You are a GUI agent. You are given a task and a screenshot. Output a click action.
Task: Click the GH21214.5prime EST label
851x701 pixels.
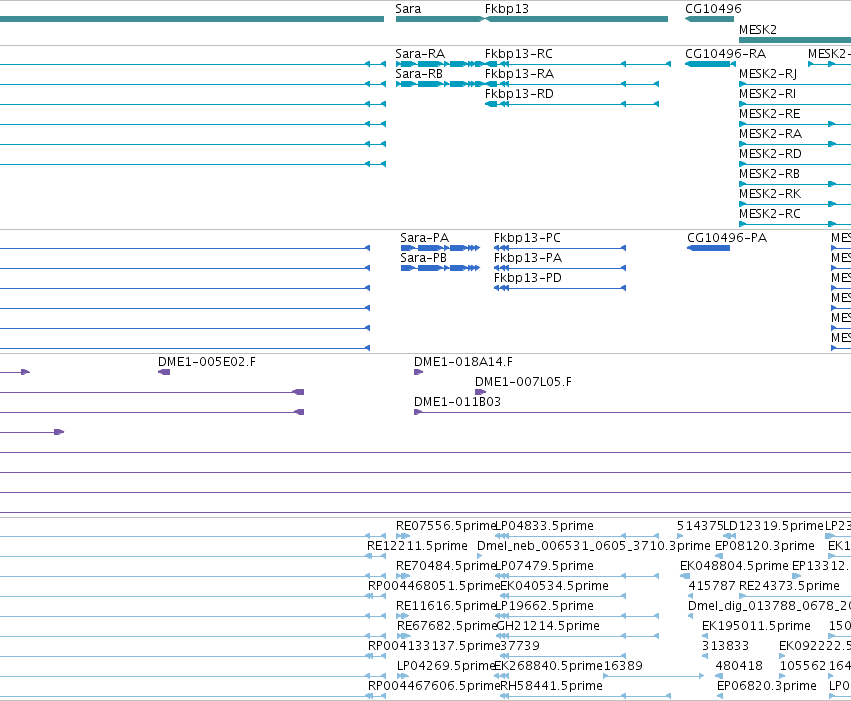[548, 626]
